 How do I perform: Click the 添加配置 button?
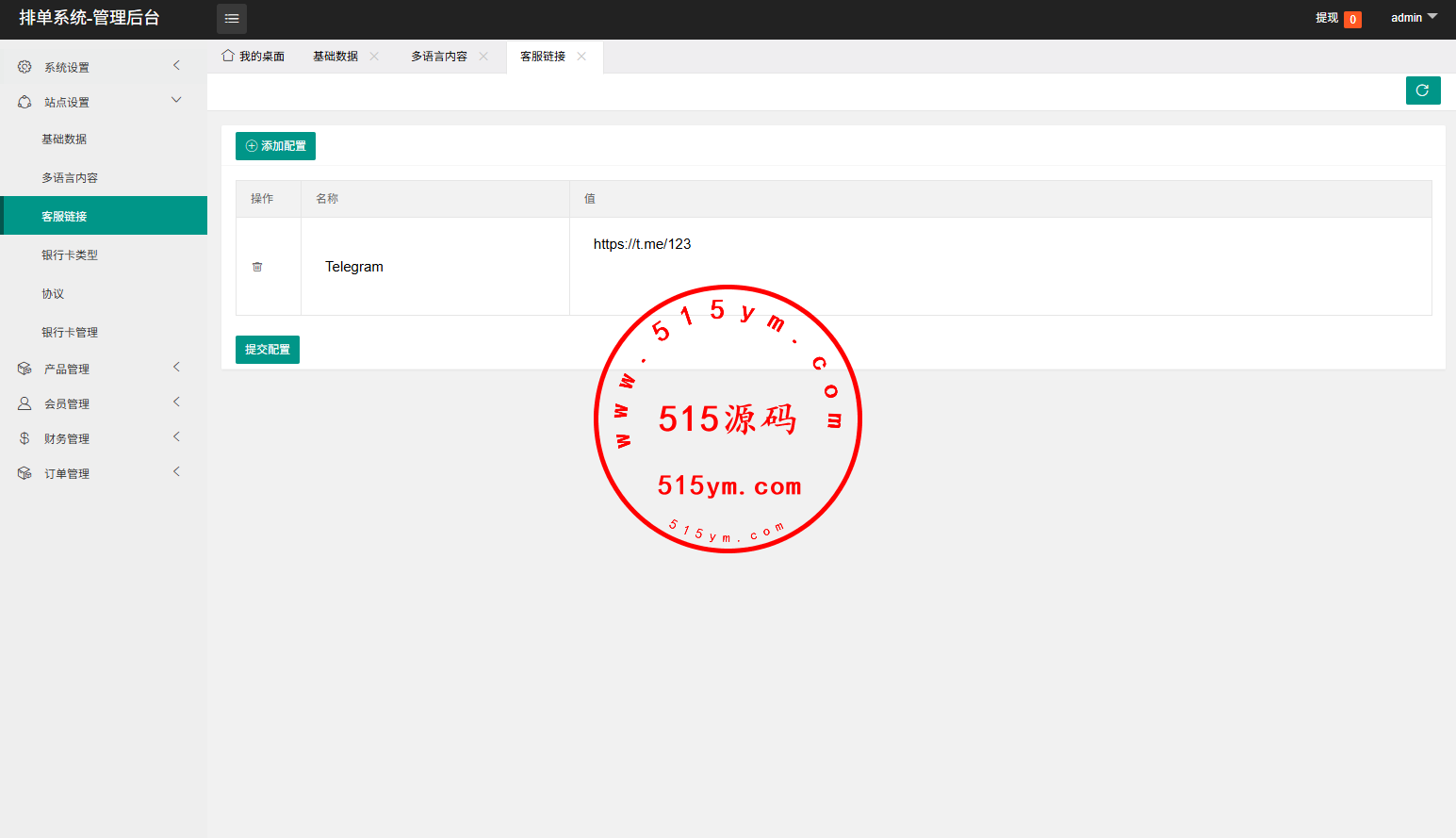coord(275,146)
